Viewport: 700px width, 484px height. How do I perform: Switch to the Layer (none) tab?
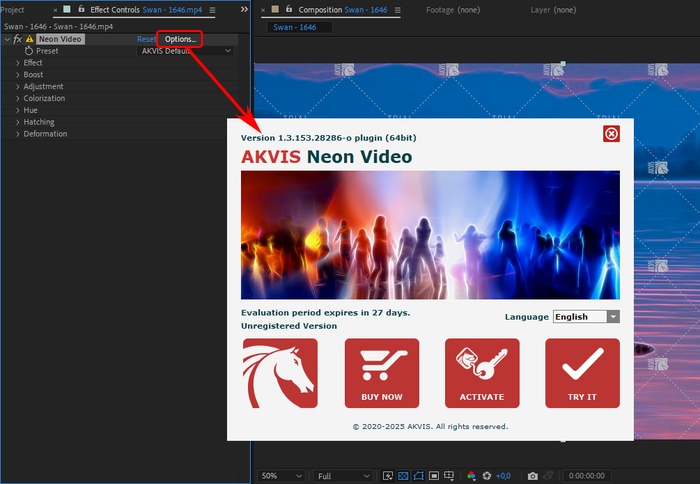(x=553, y=10)
